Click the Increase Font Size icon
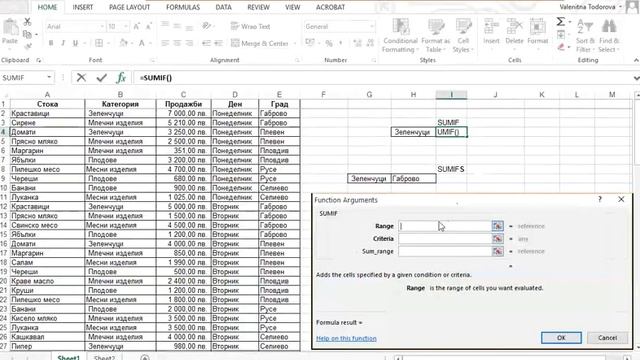The image size is (640, 360). click(x=137, y=27)
